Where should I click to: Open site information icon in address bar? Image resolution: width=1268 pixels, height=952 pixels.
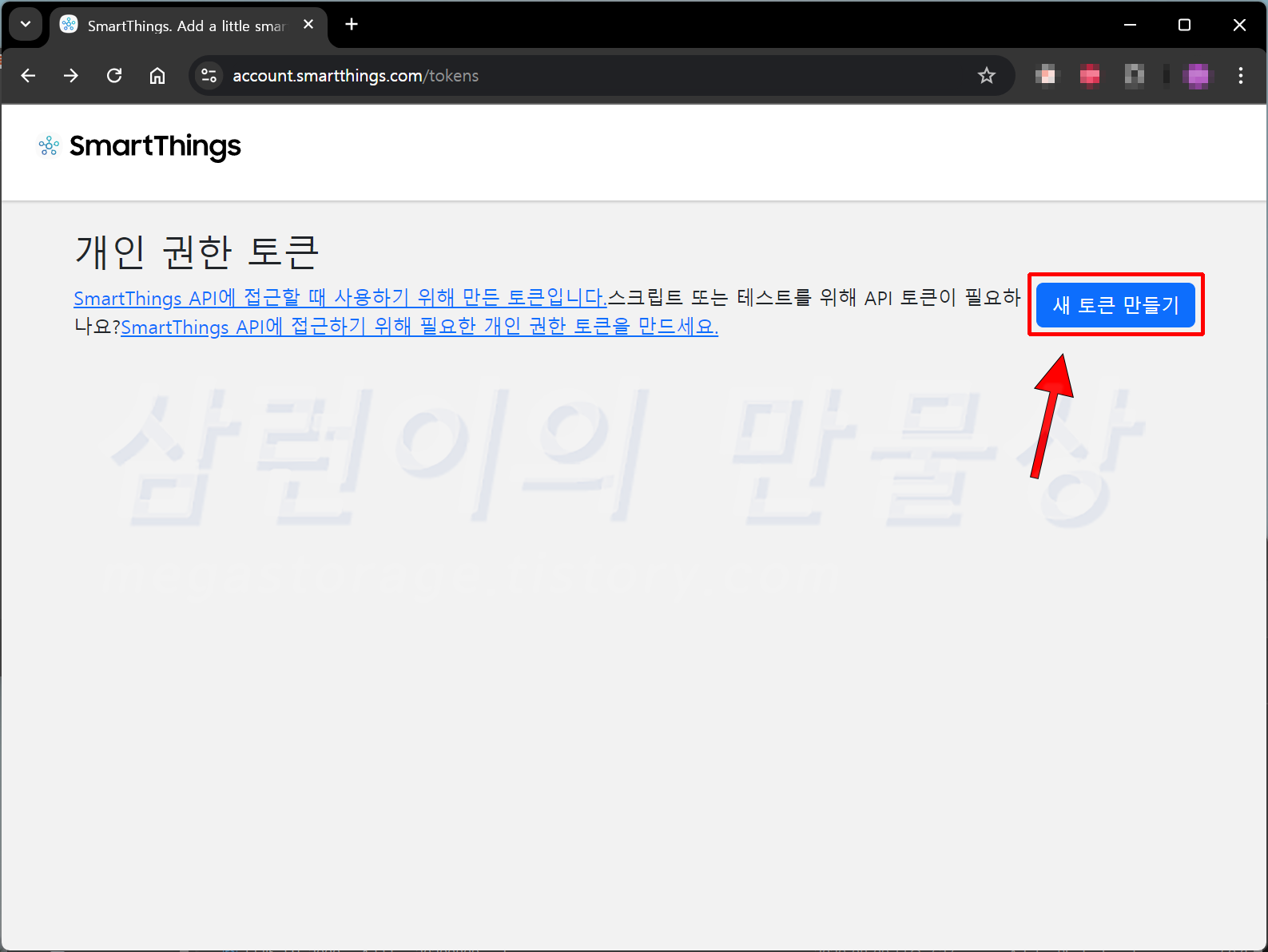(x=209, y=76)
